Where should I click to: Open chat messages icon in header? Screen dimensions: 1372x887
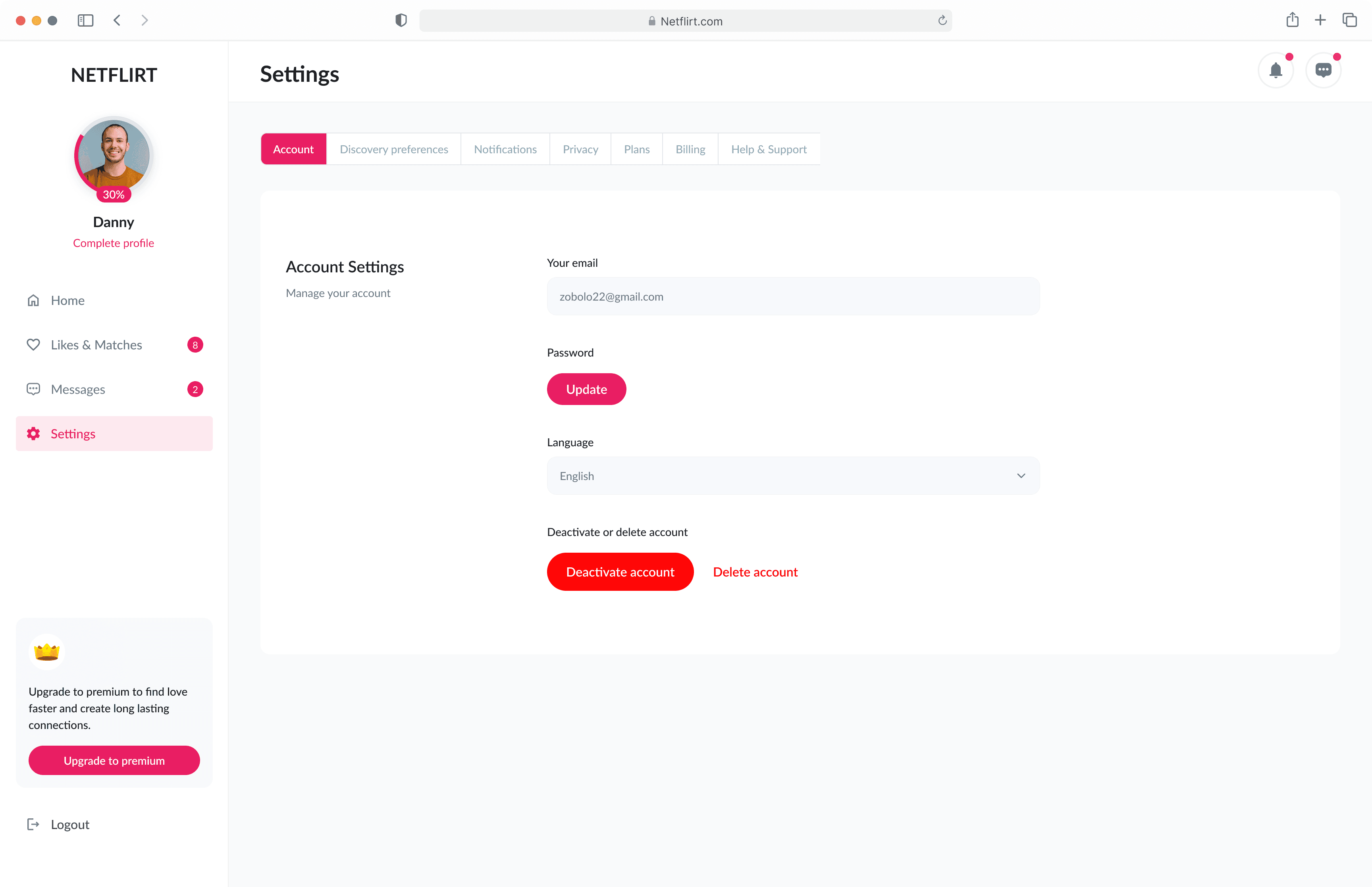[x=1322, y=70]
